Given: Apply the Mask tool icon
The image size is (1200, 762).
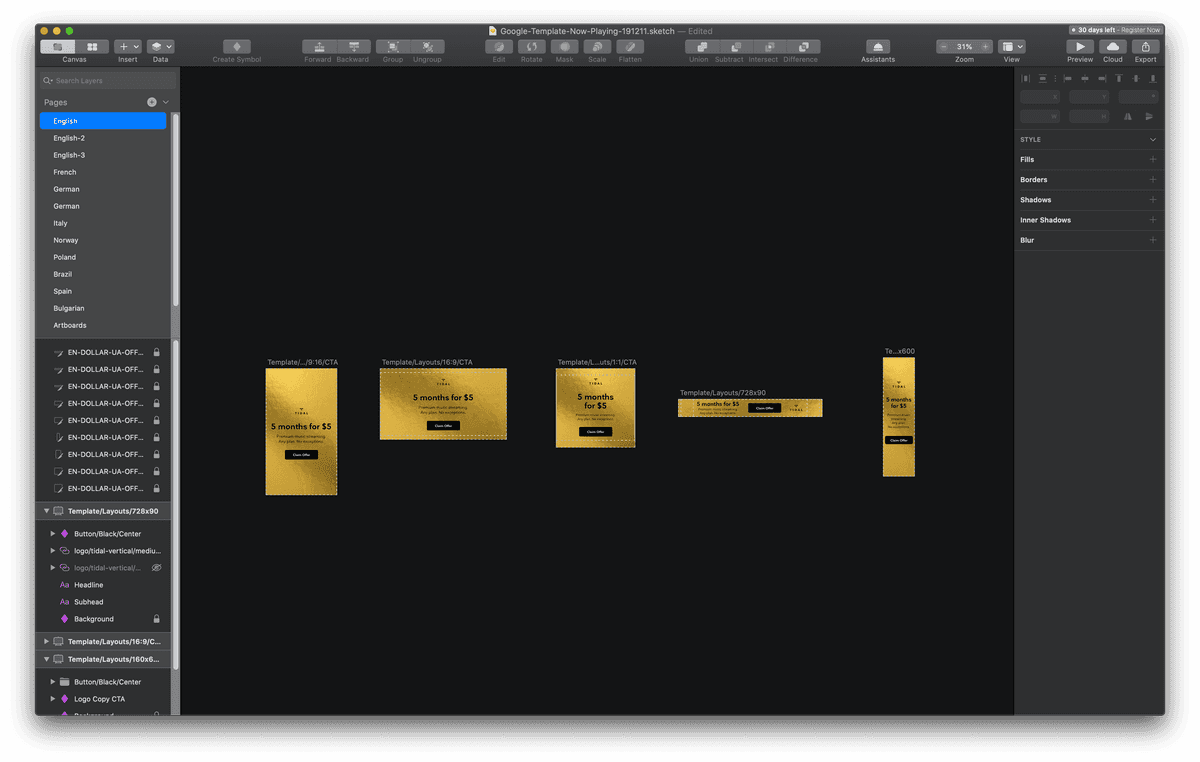Looking at the screenshot, I should pyautogui.click(x=565, y=47).
